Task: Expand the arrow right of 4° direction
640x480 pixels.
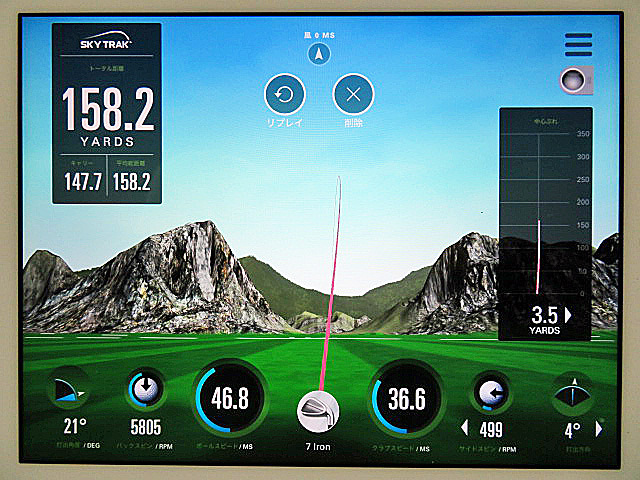Action: tap(599, 429)
